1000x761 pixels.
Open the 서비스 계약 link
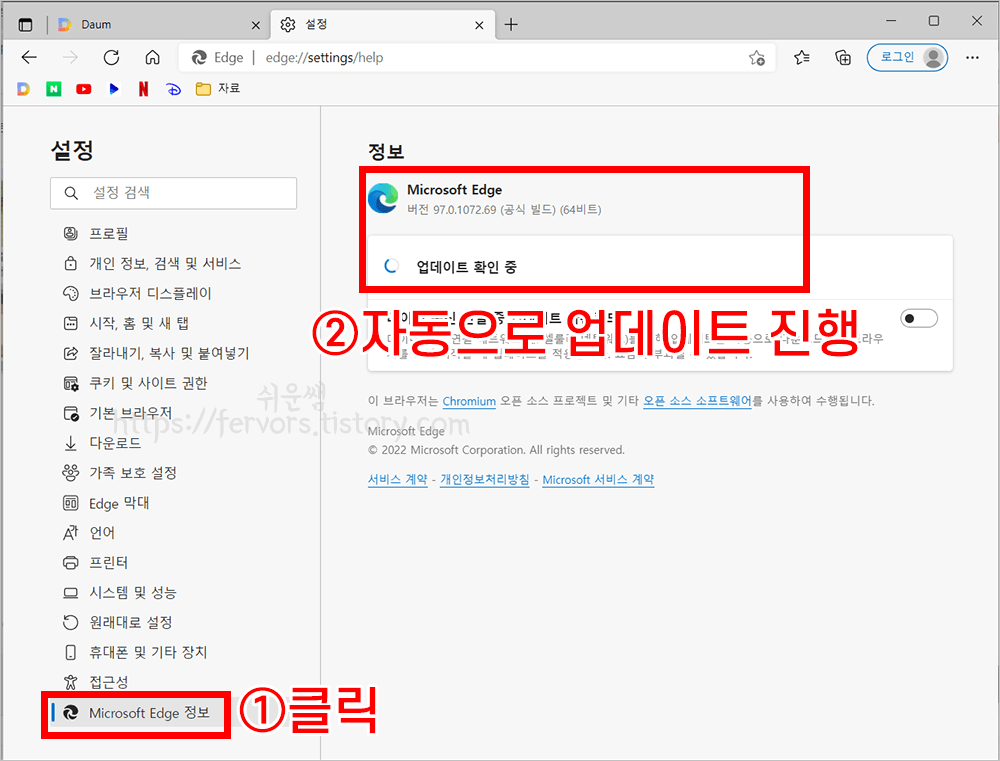tap(397, 480)
